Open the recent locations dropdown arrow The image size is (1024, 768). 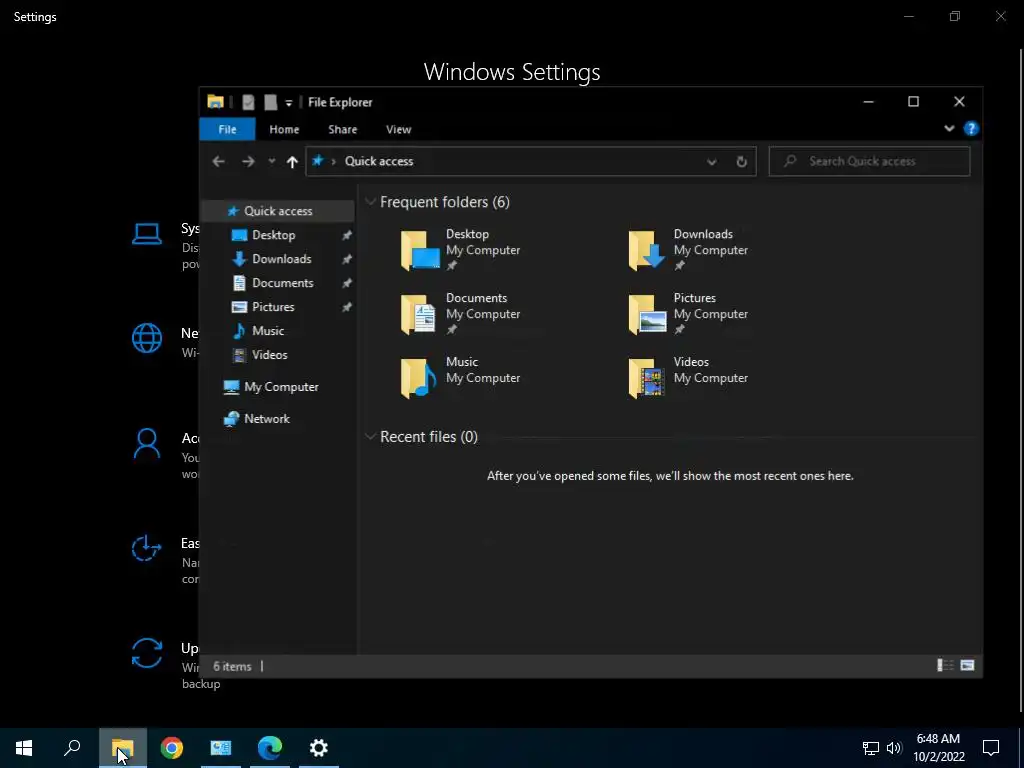272,161
